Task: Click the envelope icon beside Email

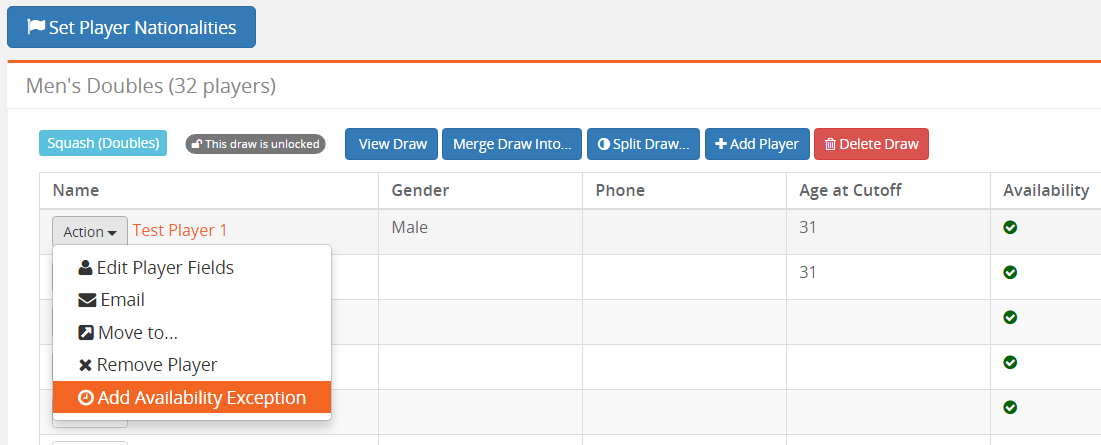Action: click(x=87, y=300)
